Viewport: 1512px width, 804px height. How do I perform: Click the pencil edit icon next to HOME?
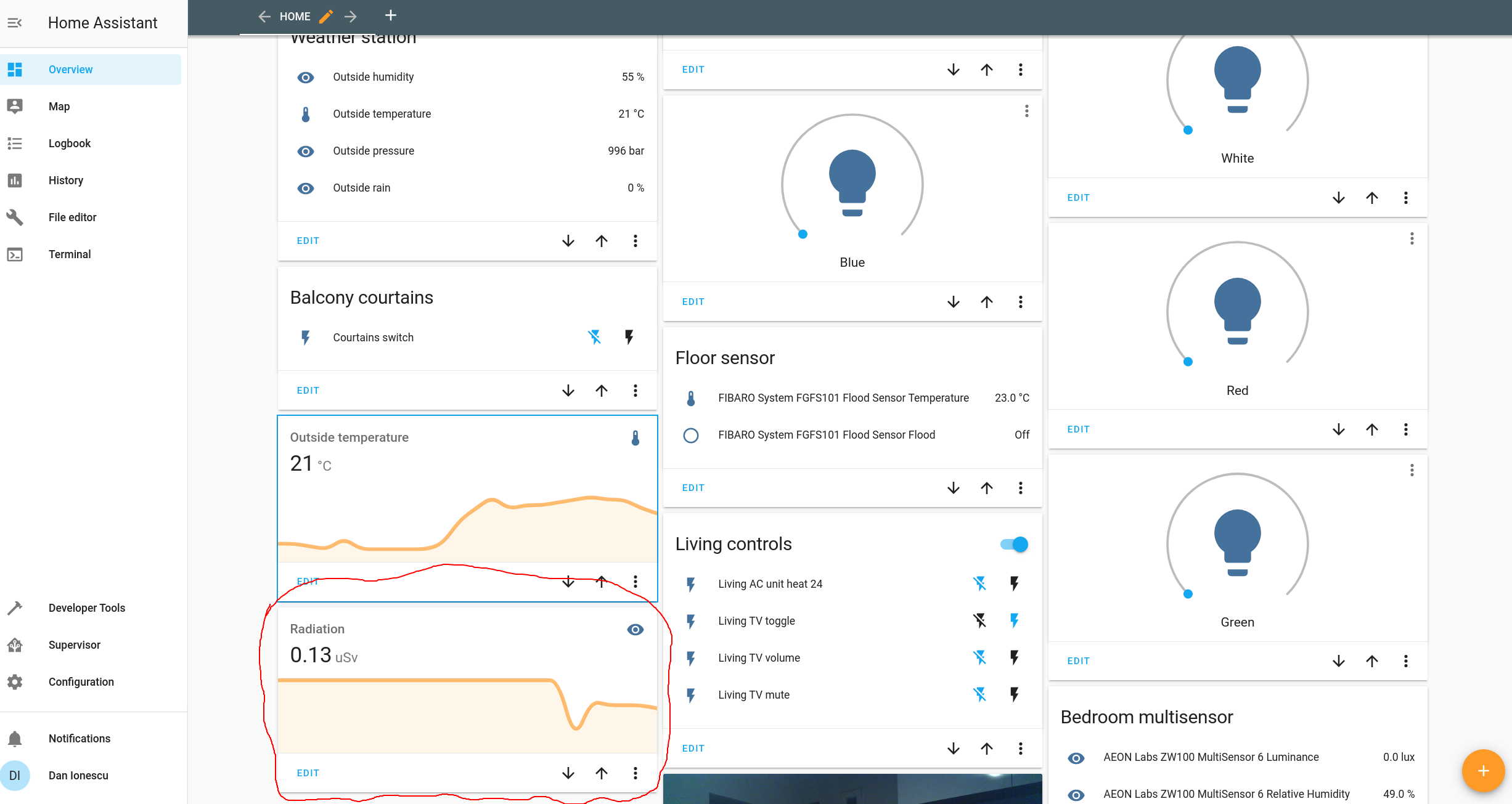pos(326,17)
